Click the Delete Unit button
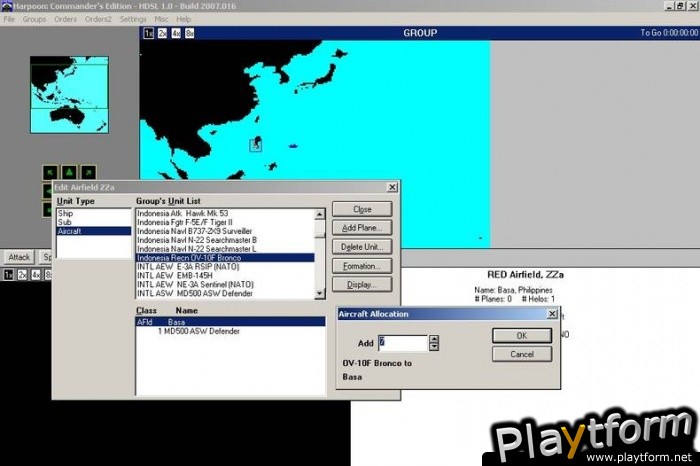This screenshot has width=700, height=466. (x=362, y=247)
